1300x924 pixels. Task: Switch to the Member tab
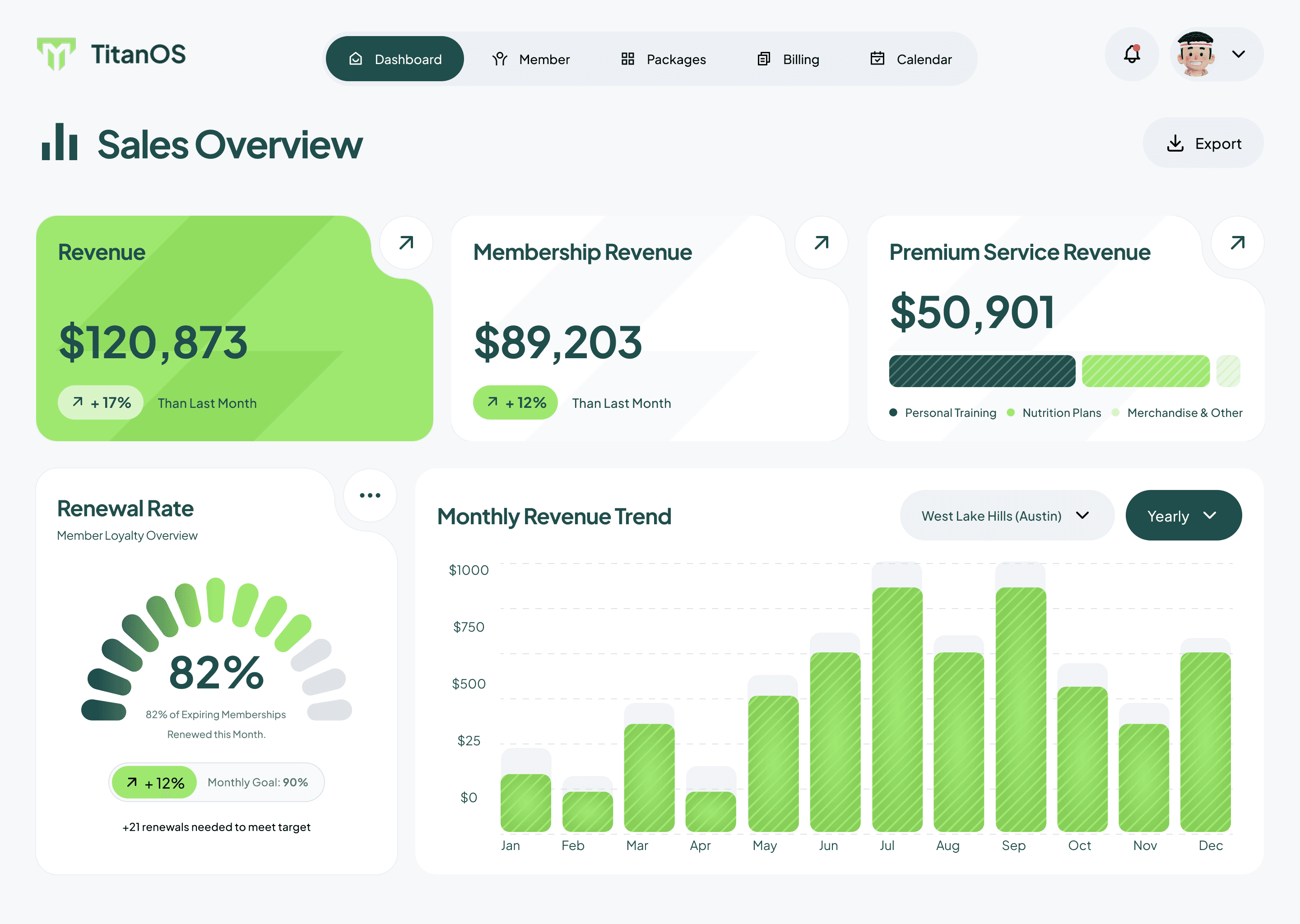tap(530, 59)
